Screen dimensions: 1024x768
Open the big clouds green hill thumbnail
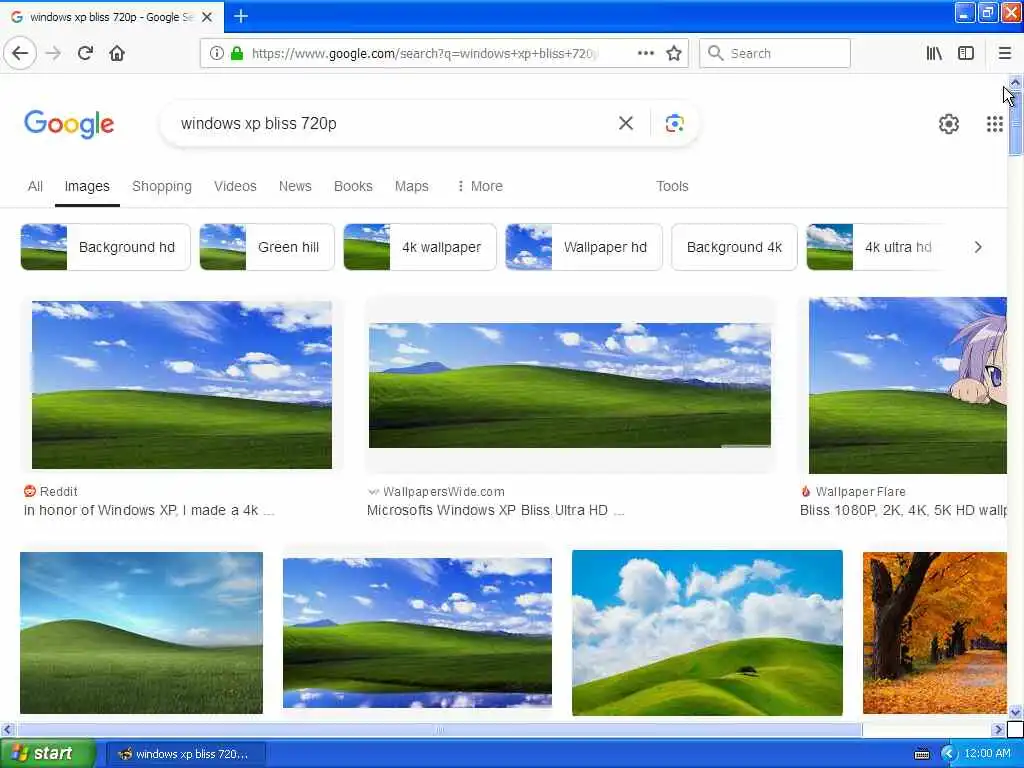[x=707, y=633]
